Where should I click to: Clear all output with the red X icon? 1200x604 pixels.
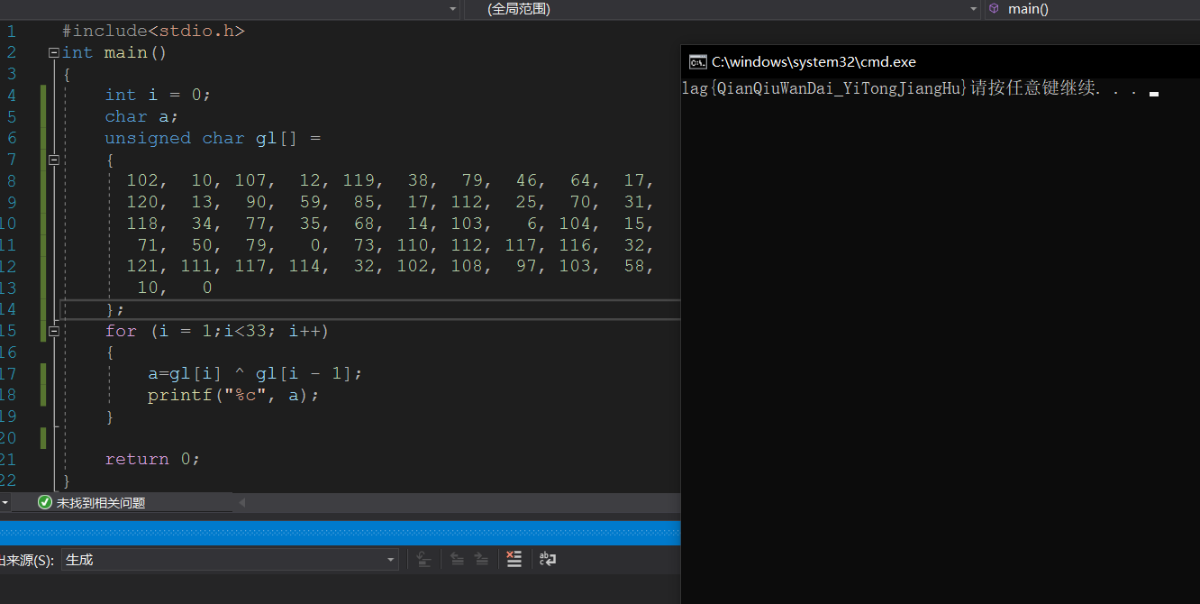click(514, 560)
